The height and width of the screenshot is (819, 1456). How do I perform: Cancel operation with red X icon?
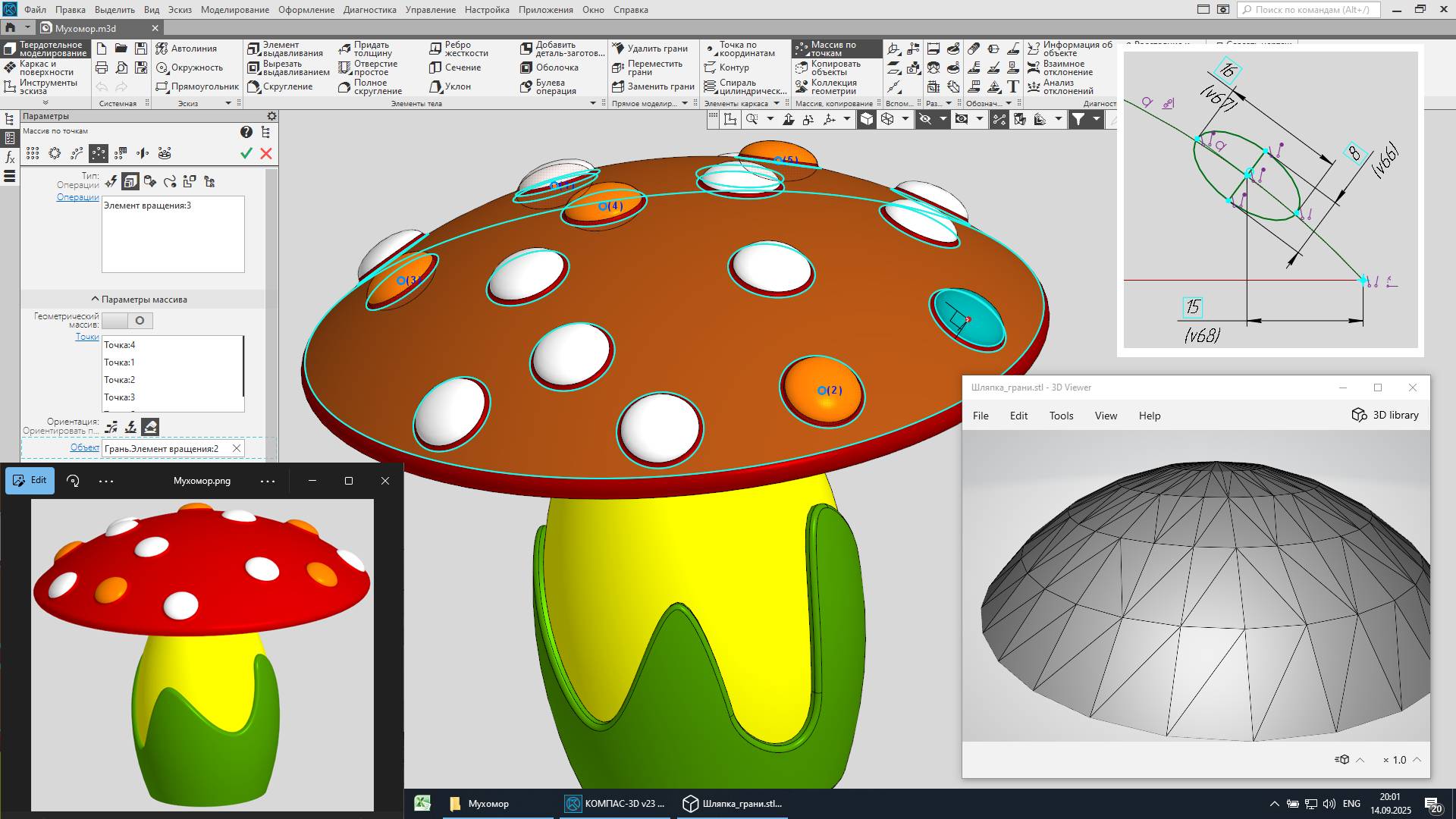(x=266, y=153)
